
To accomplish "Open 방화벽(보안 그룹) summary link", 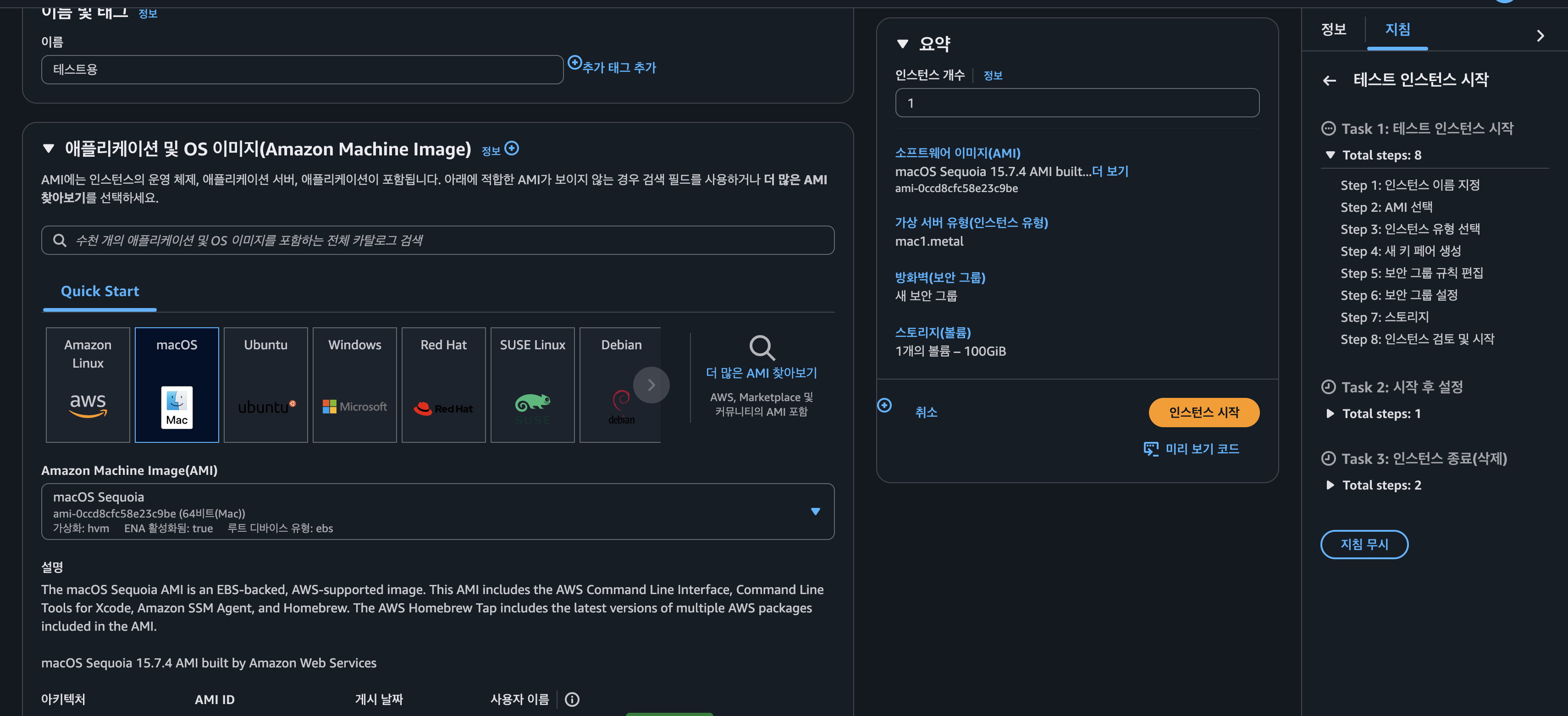I will [x=940, y=277].
